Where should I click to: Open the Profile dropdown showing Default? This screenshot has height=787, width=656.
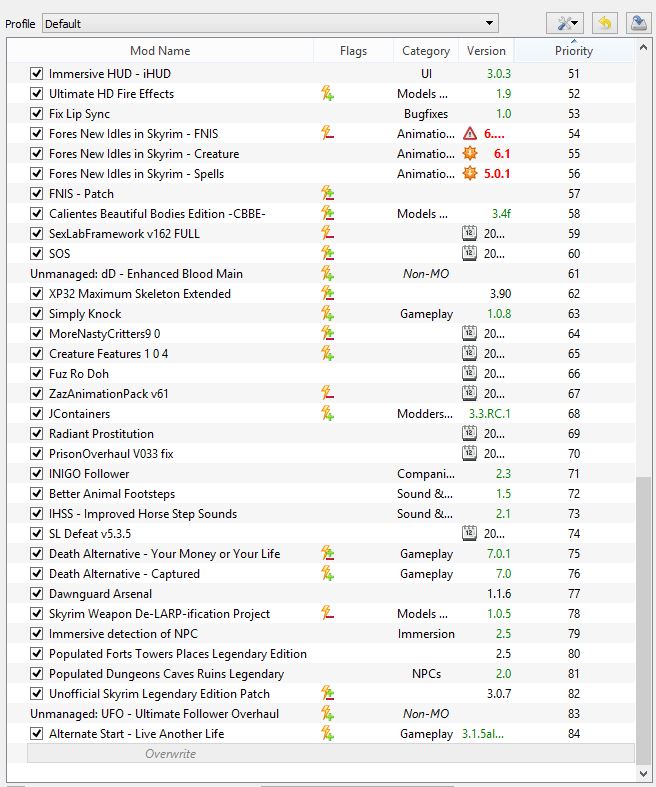270,24
